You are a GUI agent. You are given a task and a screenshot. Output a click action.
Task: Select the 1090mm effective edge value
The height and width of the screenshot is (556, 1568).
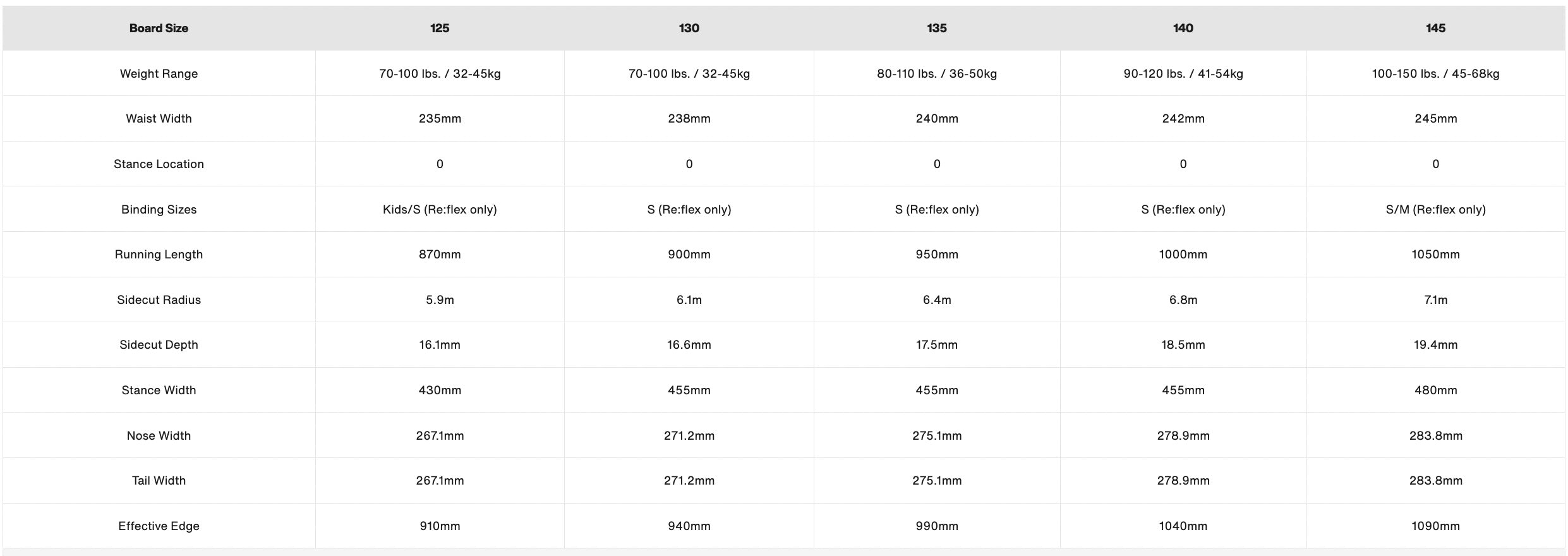point(1435,526)
